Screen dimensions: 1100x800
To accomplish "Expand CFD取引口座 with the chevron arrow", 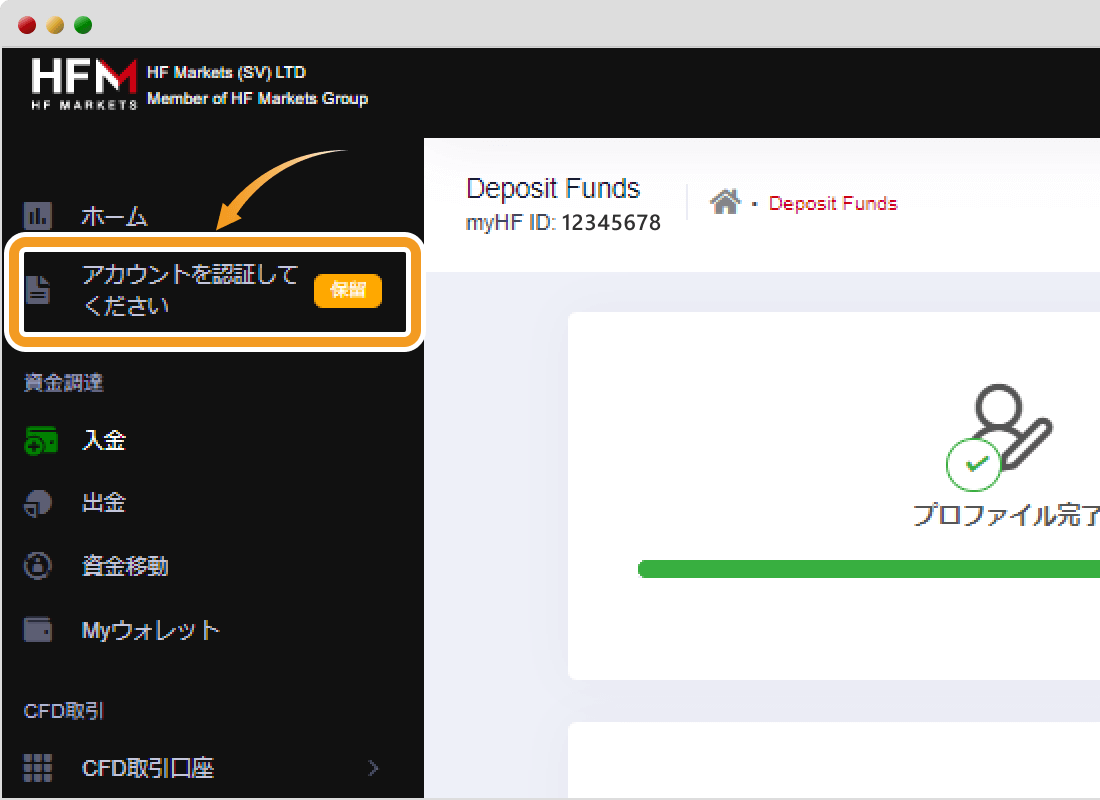I will tap(373, 768).
